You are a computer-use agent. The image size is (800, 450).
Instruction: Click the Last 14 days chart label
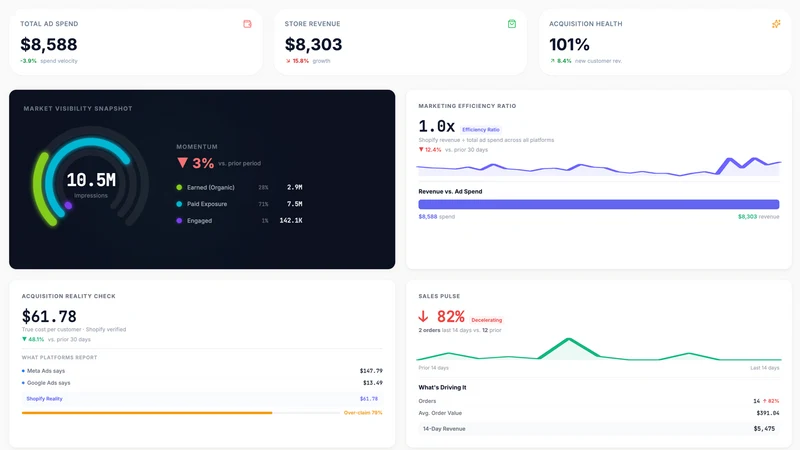point(765,368)
